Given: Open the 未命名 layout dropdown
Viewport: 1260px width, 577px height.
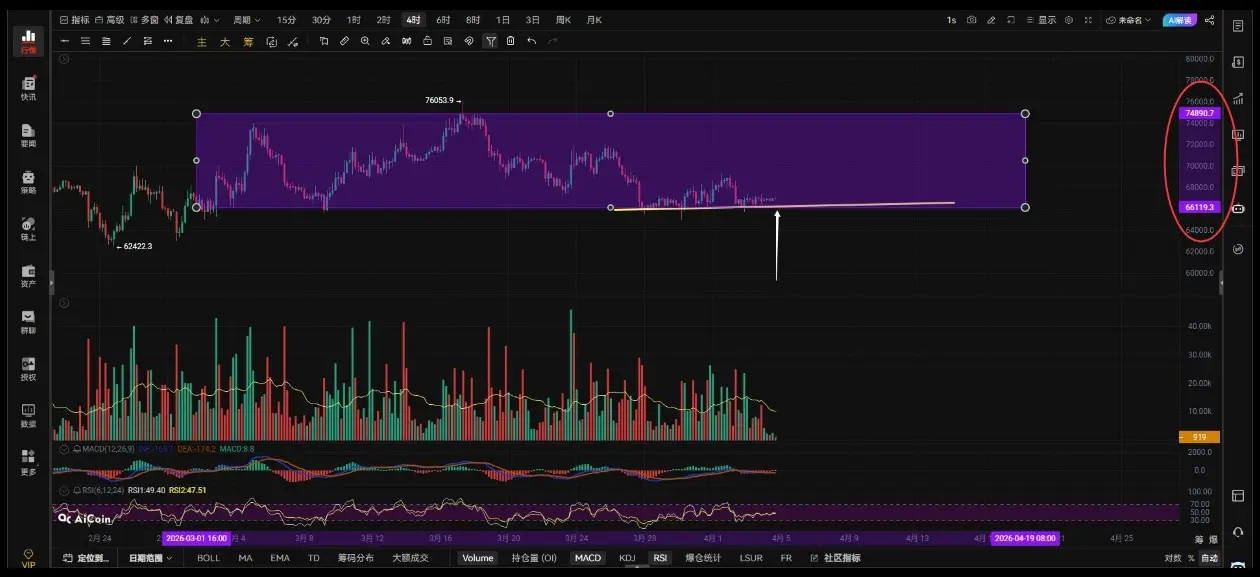Looking at the screenshot, I should click(x=1129, y=20).
